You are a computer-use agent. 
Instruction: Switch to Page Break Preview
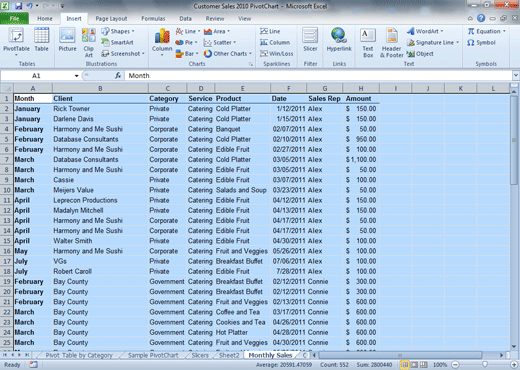click(423, 365)
